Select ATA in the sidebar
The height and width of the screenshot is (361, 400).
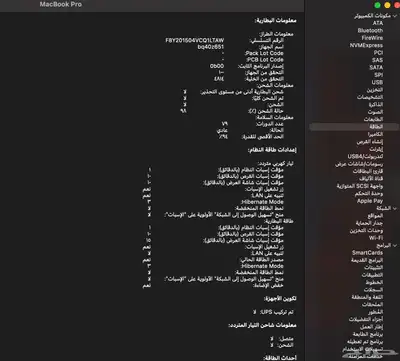click(x=378, y=23)
